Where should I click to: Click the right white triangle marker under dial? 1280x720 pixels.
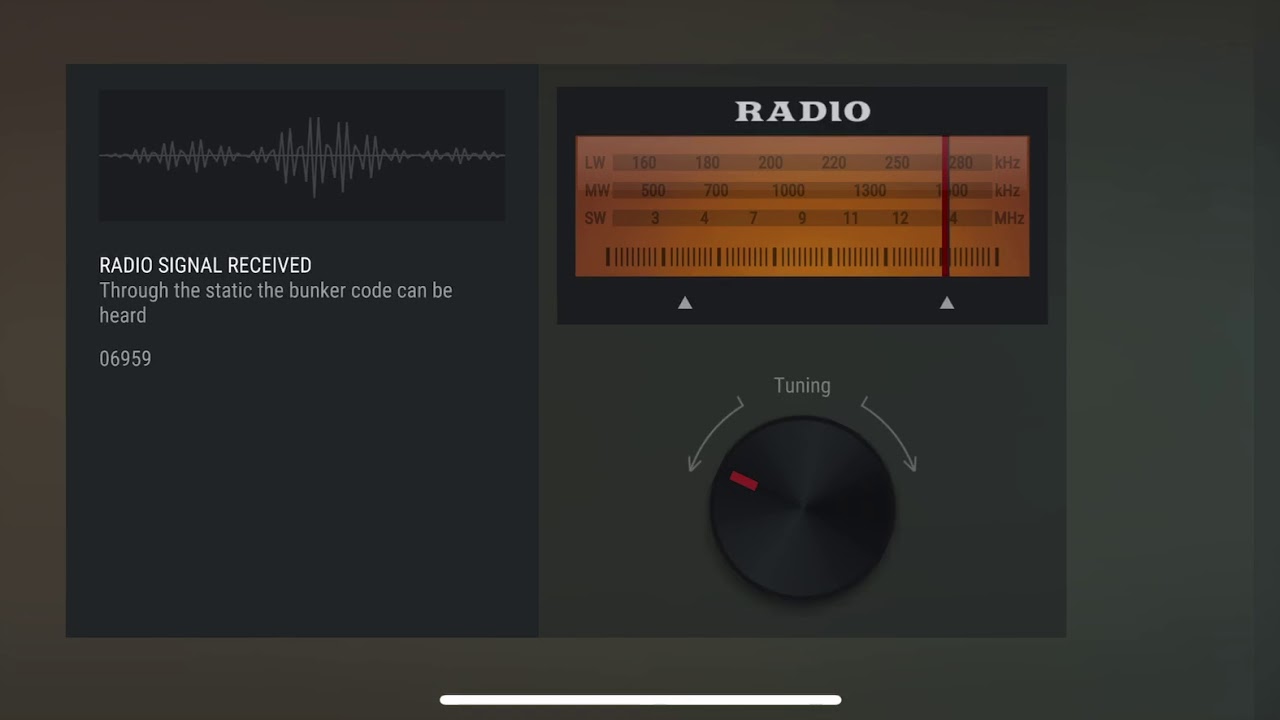click(x=947, y=302)
